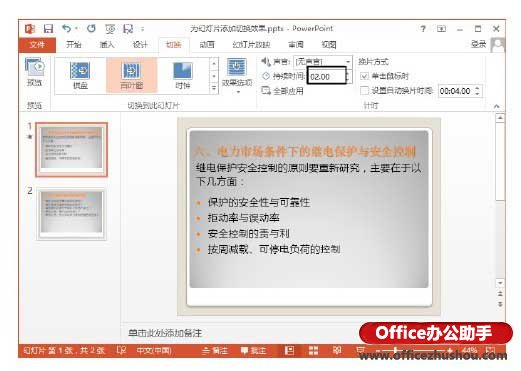This screenshot has width=521, height=371.
Task: Click the Help question mark icon
Action: click(423, 29)
